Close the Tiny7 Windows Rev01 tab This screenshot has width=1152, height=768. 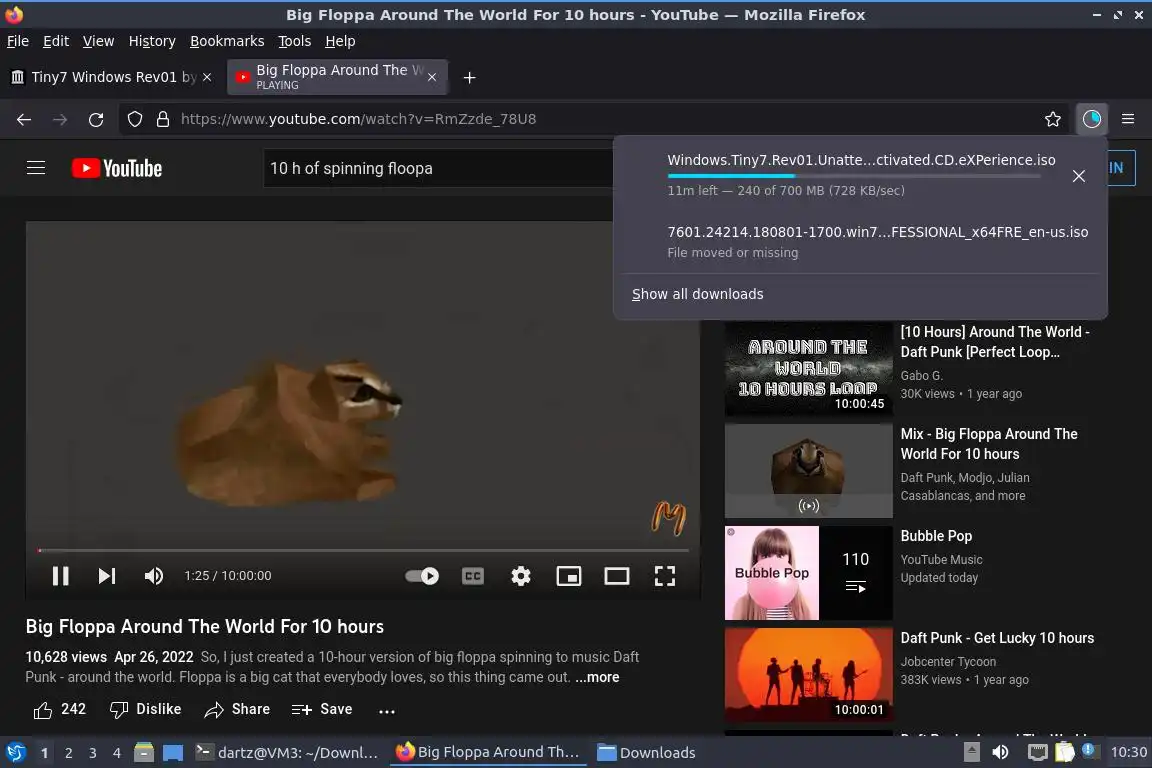[207, 77]
